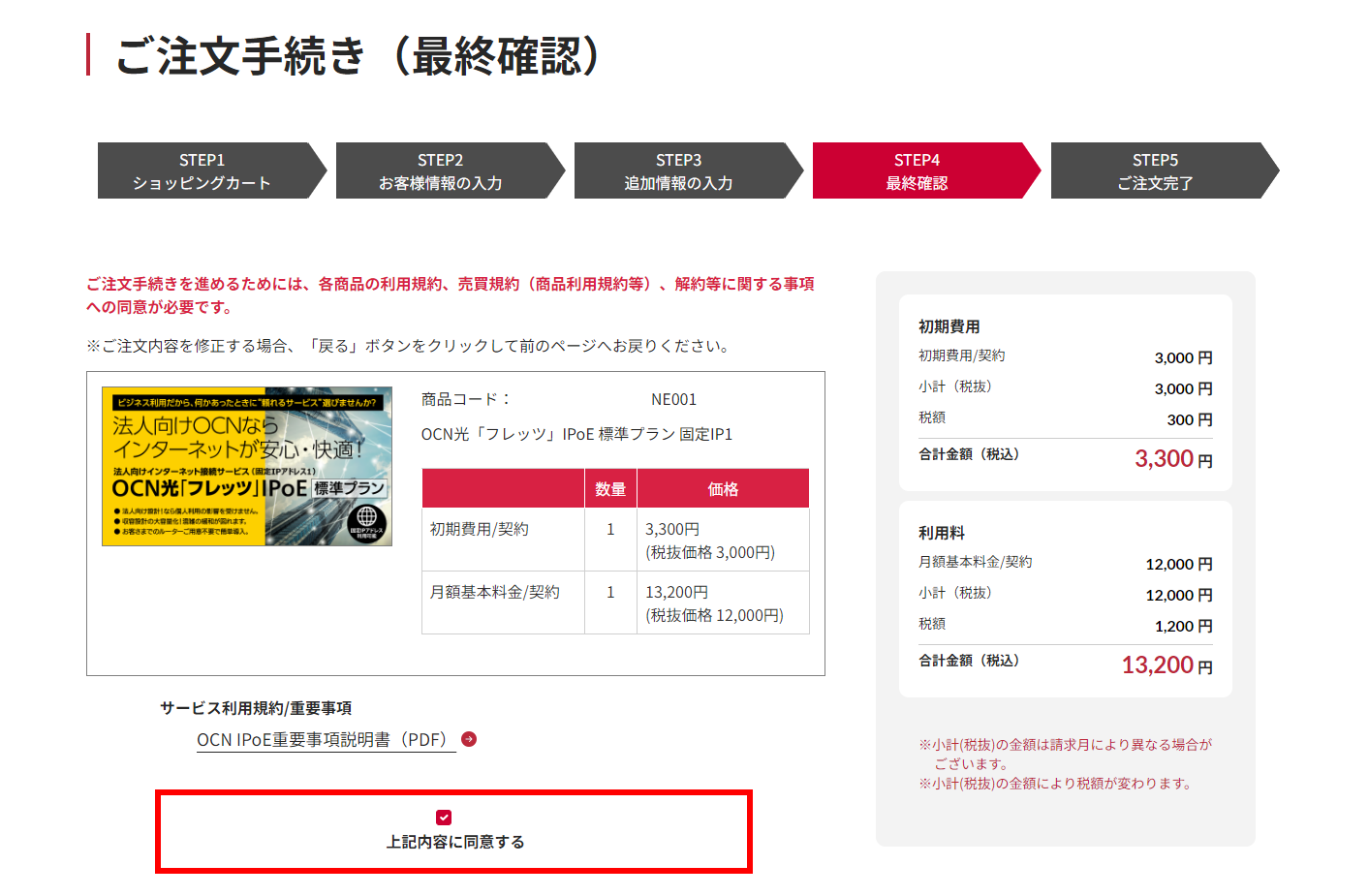1369x896 pixels.
Task: Click the red arrow icon beside PDF link
Action: [469, 739]
